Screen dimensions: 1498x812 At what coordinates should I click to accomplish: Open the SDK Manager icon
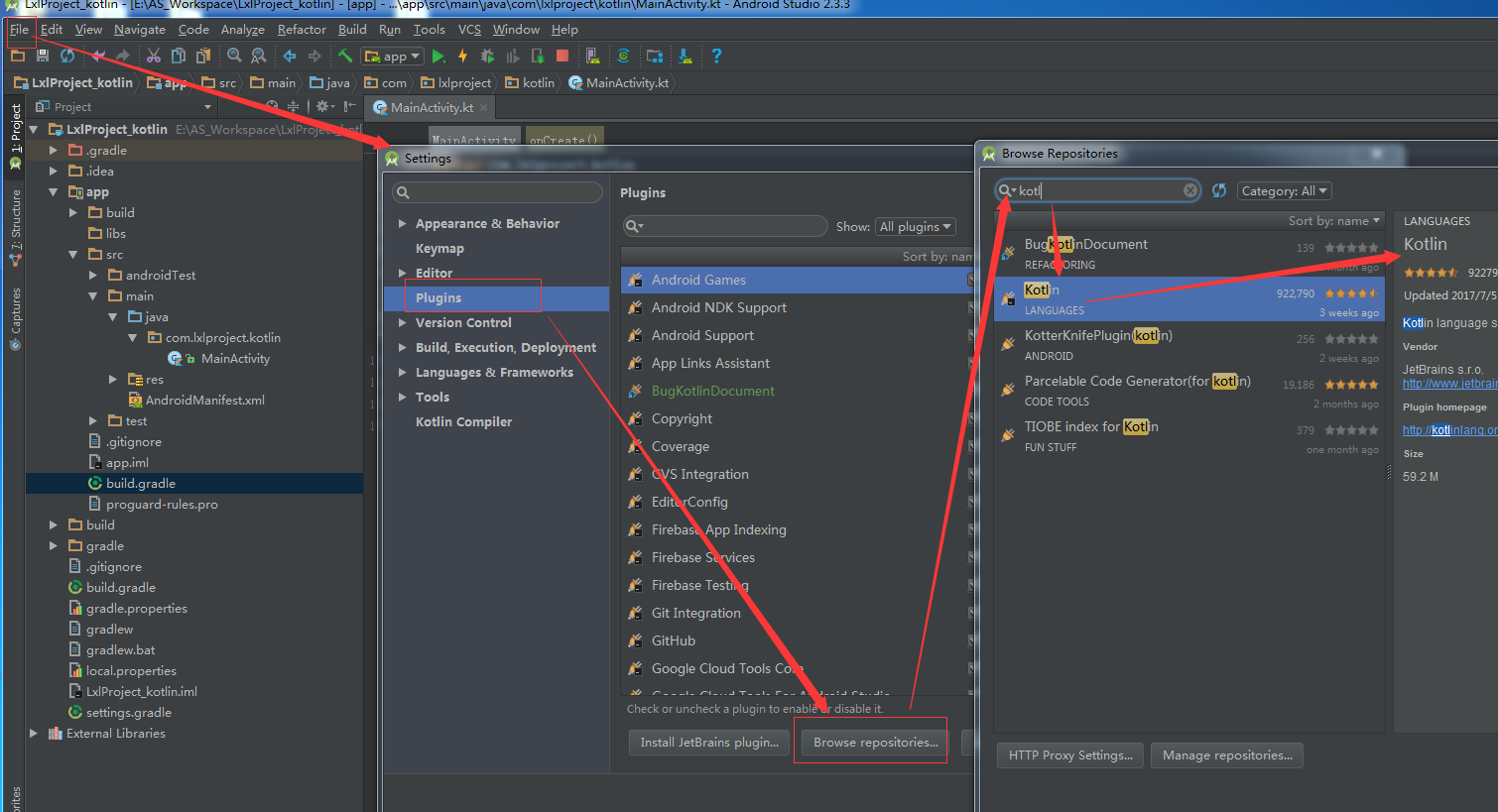(686, 56)
